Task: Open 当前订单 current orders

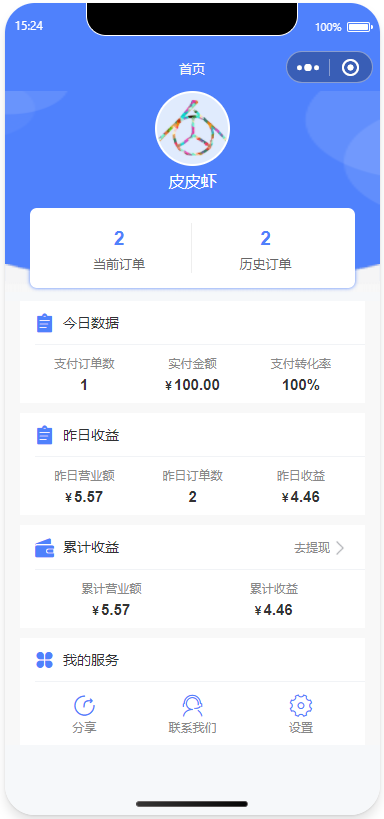Action: click(x=119, y=249)
